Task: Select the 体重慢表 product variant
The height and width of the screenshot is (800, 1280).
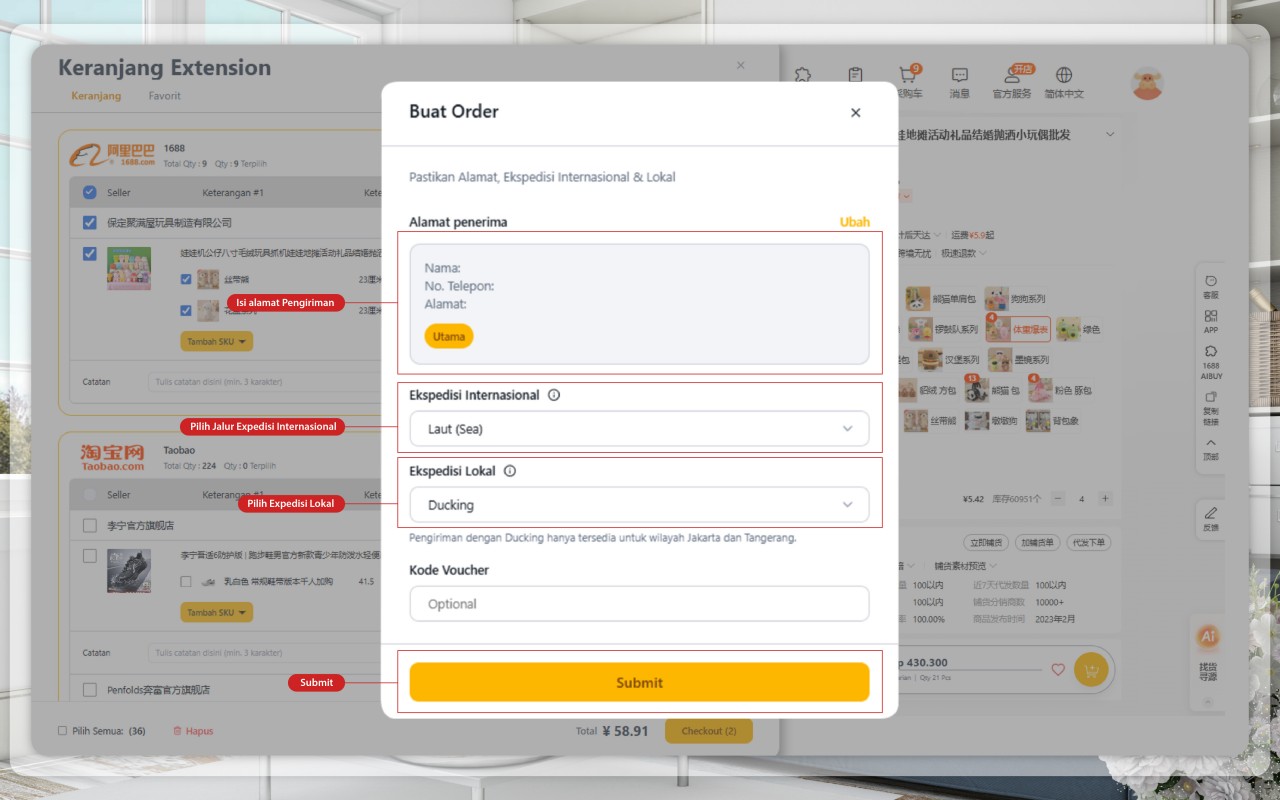Action: (x=1018, y=329)
